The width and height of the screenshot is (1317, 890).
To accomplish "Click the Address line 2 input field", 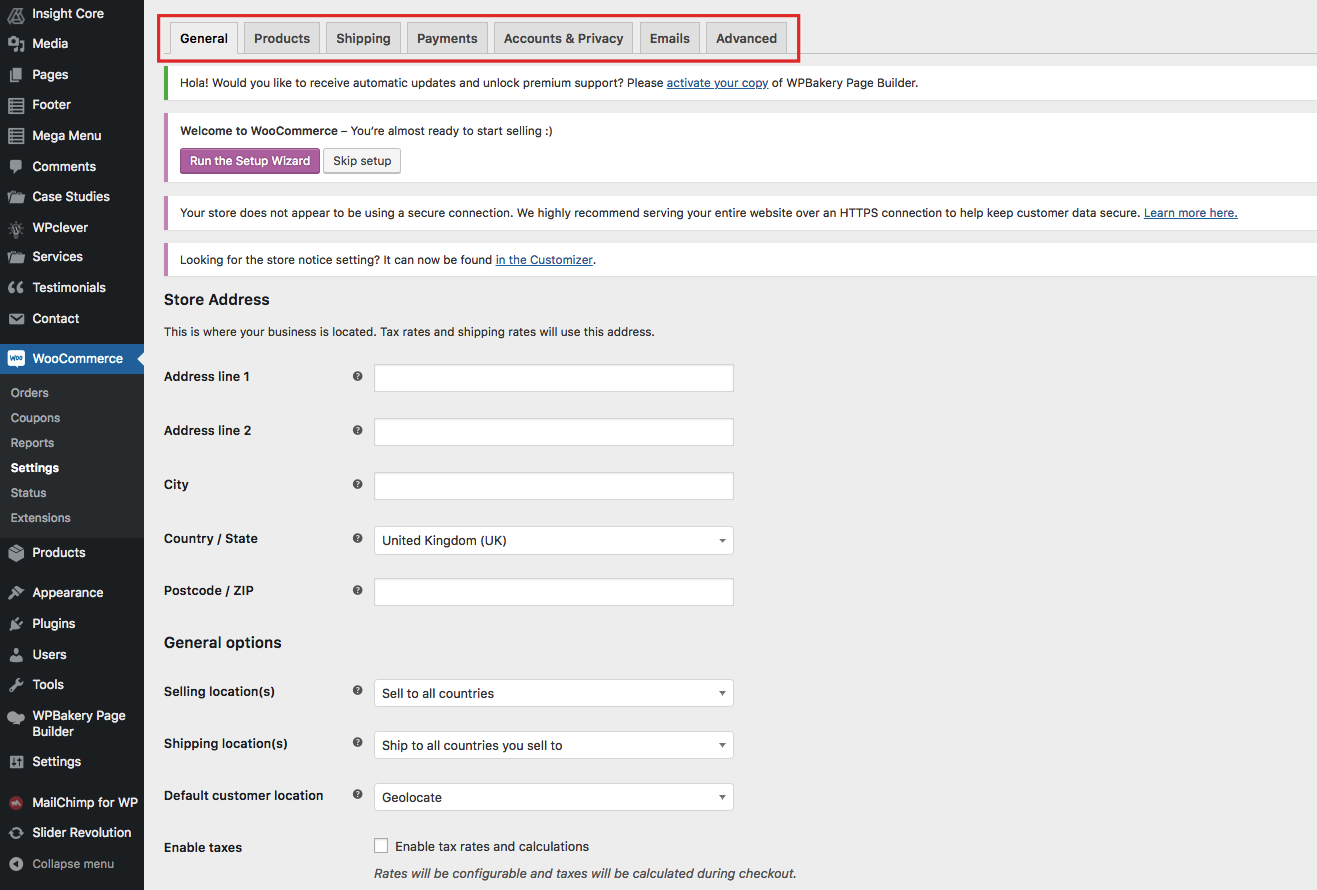I will coord(553,432).
